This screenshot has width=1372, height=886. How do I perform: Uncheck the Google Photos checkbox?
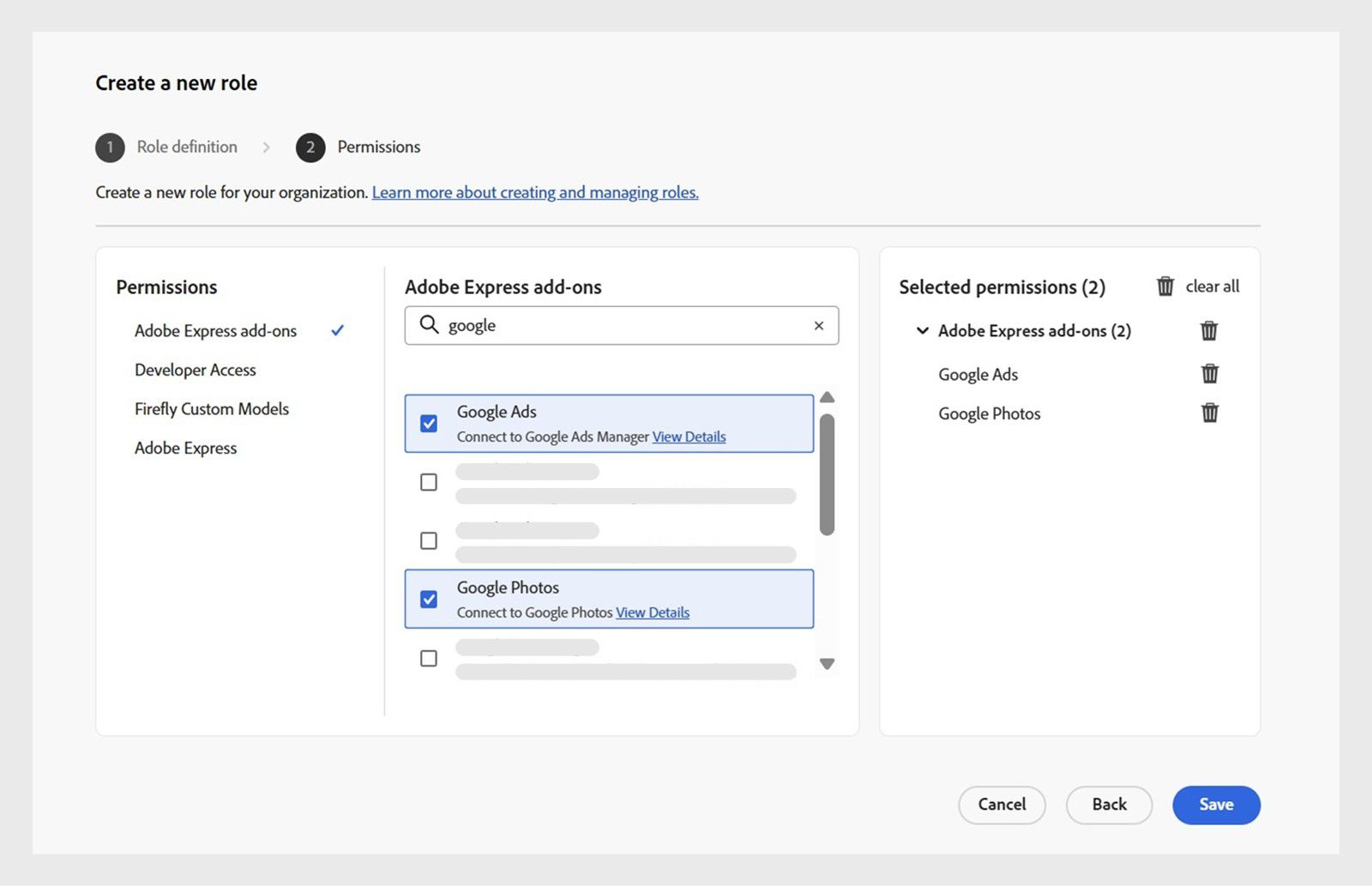(x=429, y=599)
